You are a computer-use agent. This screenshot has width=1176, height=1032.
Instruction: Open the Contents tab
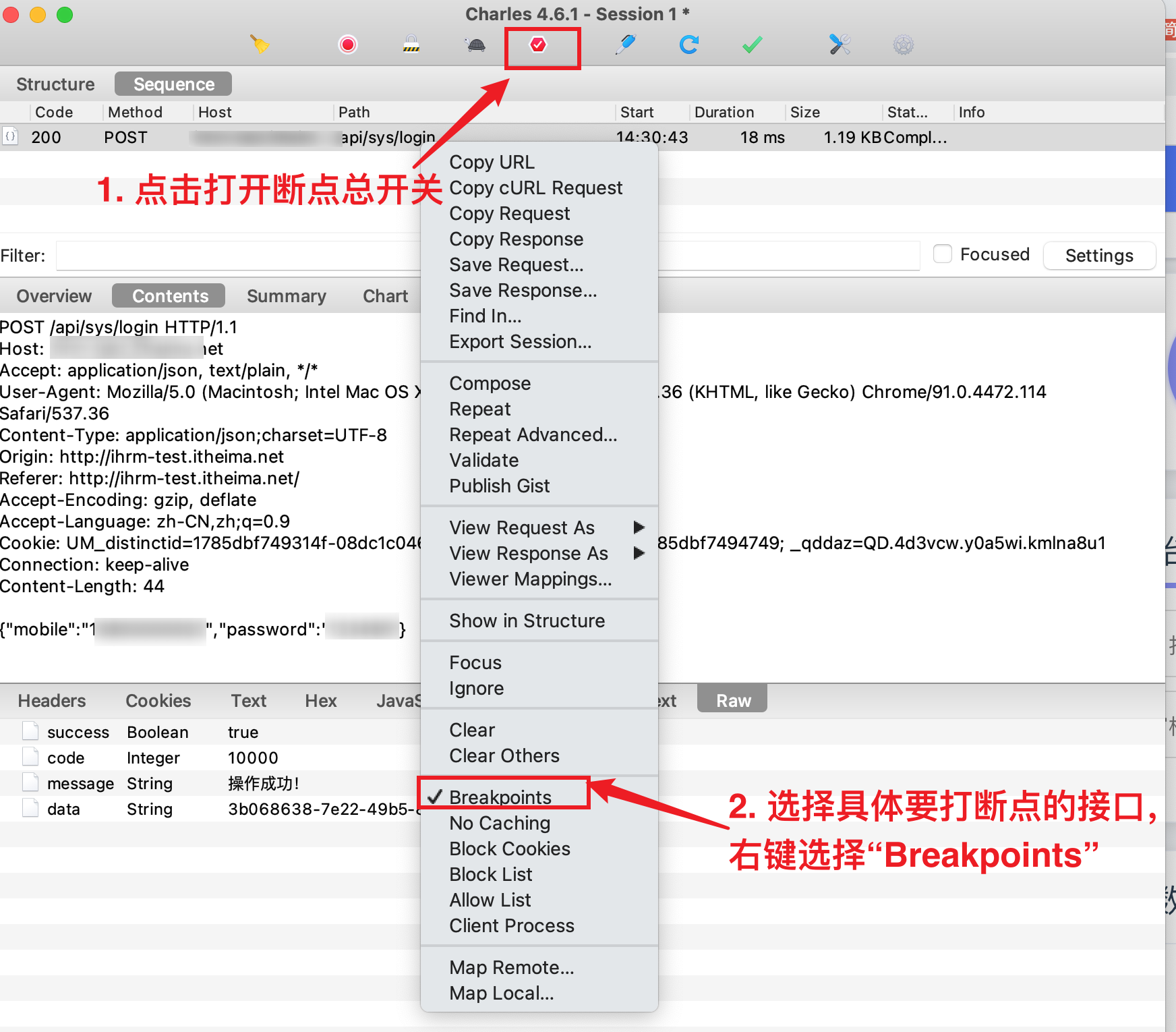[x=169, y=296]
